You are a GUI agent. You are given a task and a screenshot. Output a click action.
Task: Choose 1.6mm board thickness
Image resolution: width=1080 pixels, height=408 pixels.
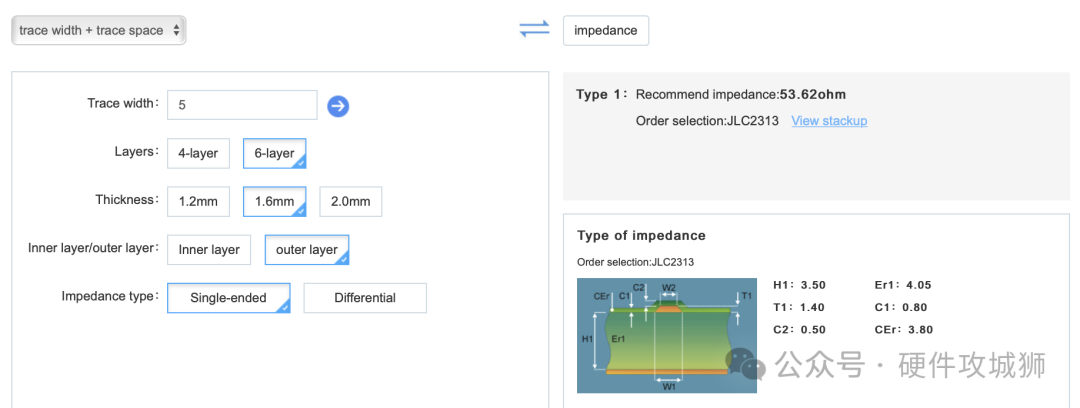[274, 201]
